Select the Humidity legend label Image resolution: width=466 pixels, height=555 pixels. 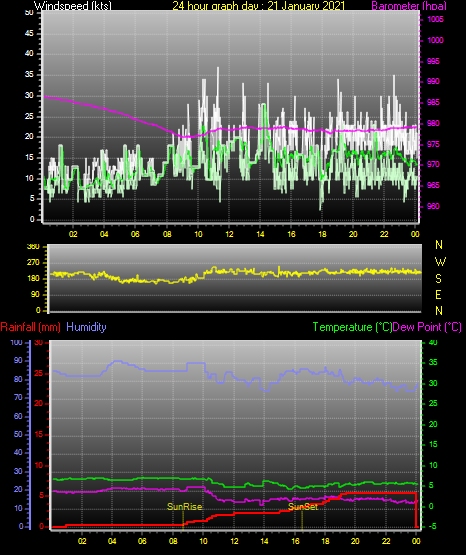pyautogui.click(x=86, y=327)
